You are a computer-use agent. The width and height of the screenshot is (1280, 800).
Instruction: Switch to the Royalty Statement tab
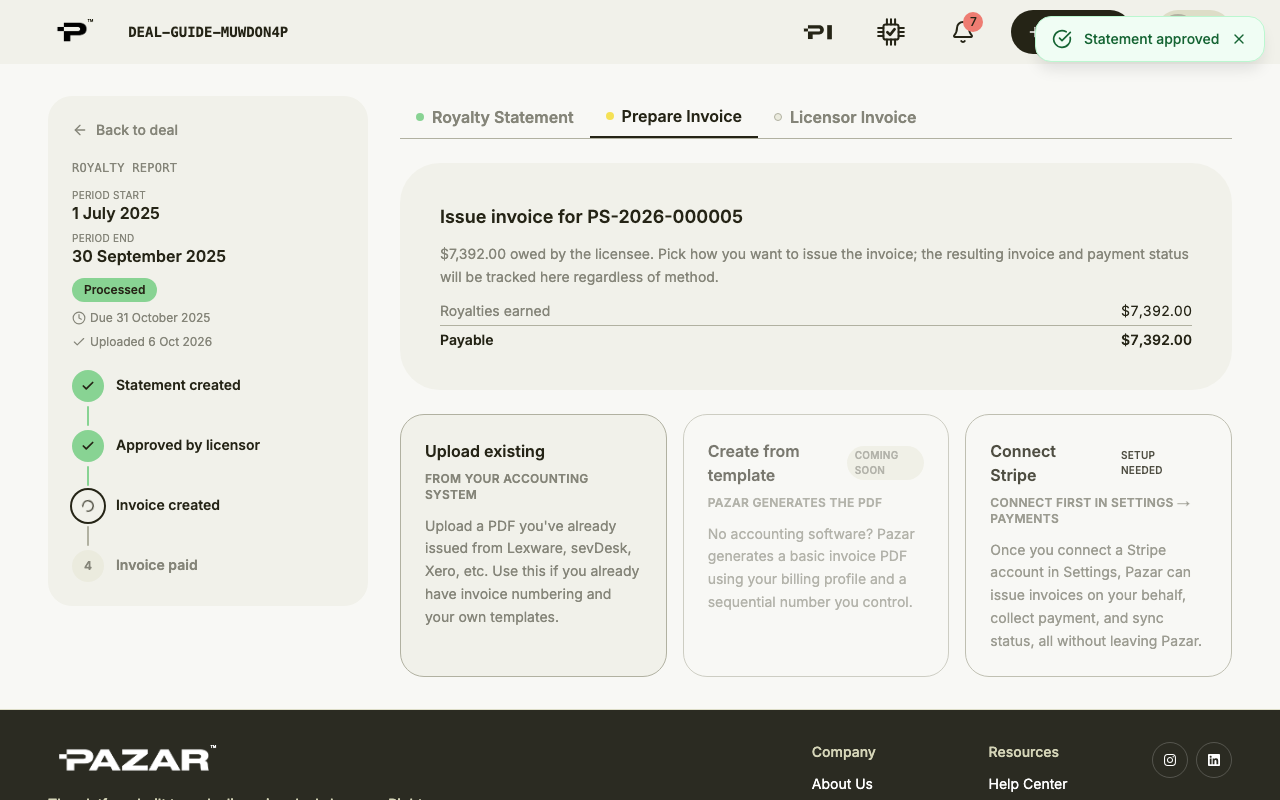495,117
